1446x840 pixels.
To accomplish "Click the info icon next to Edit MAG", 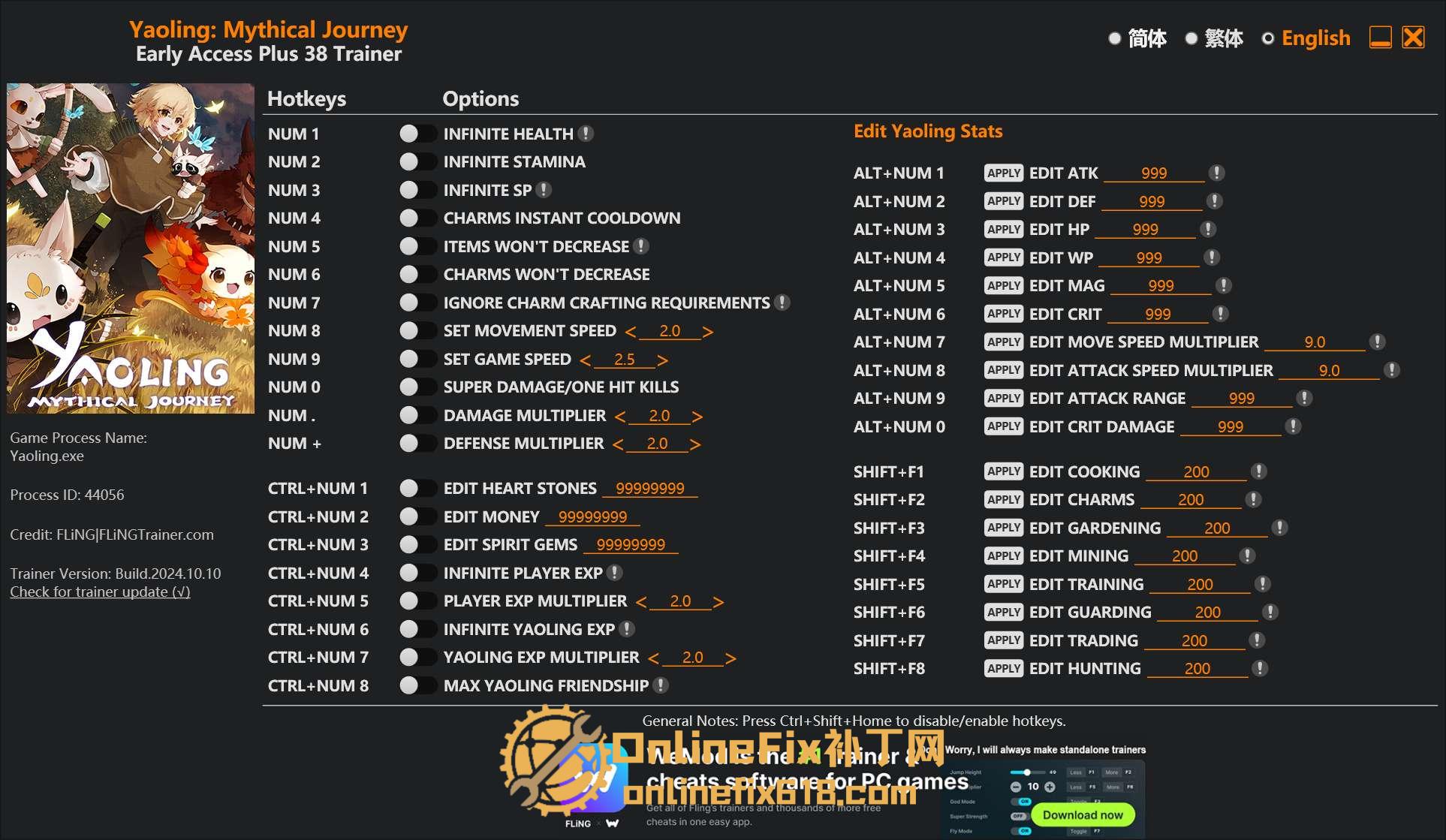I will 1224,286.
